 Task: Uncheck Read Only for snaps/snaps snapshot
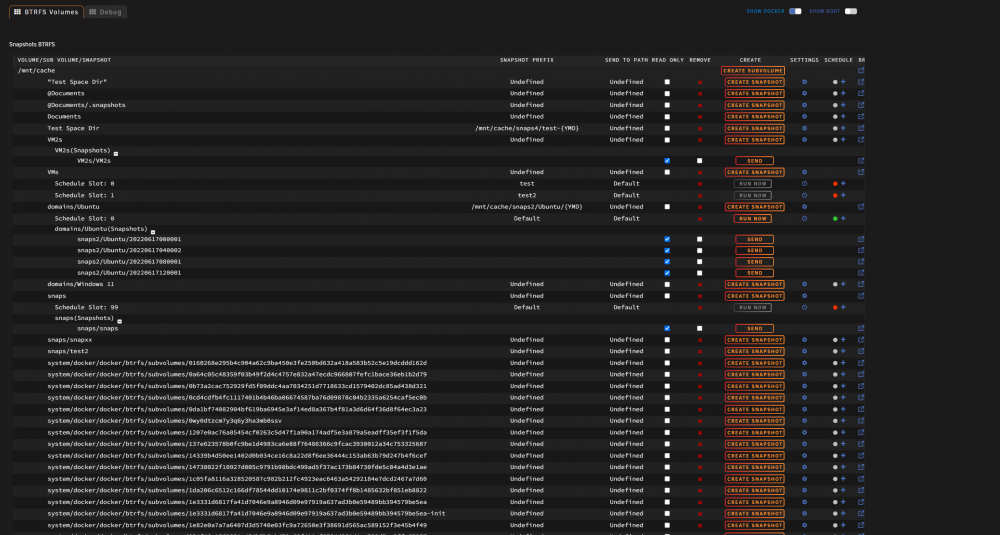pos(667,329)
